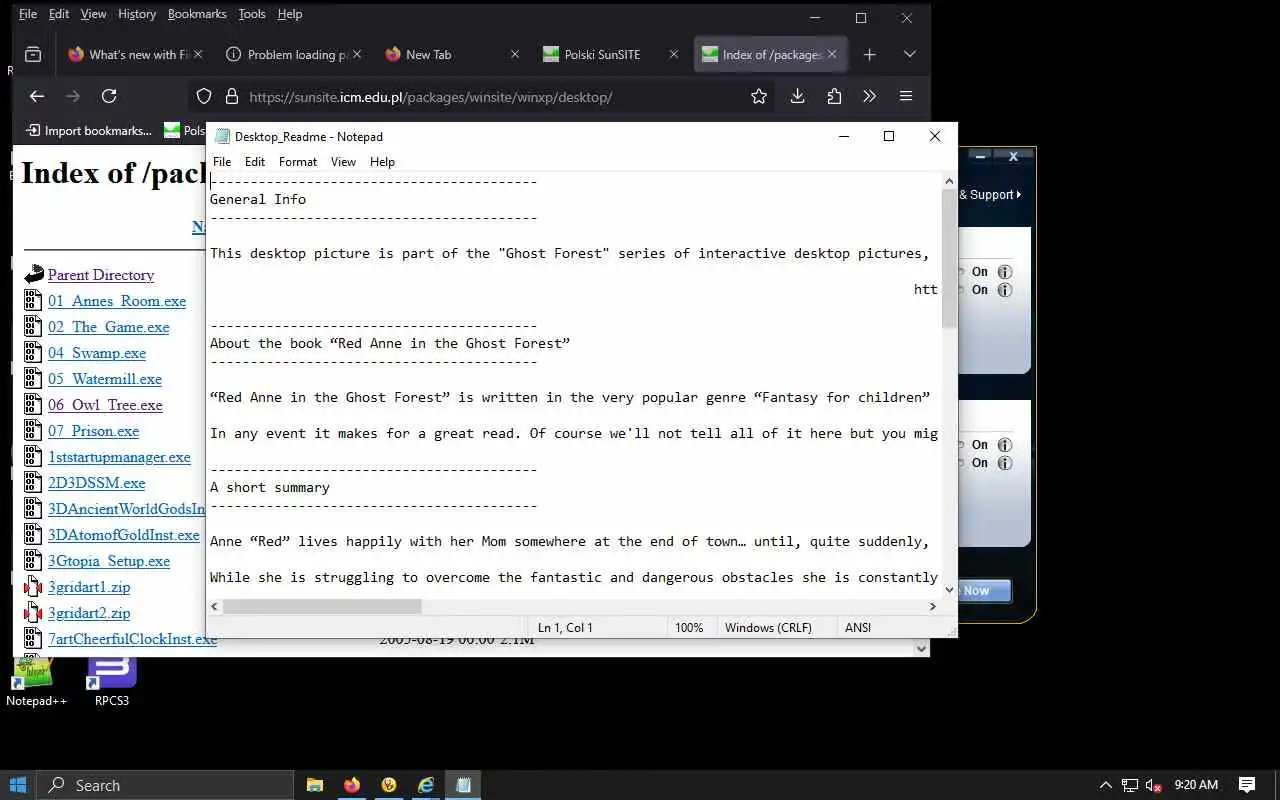Viewport: 1280px width, 800px height.
Task: Open Notepad Help menu
Action: pyautogui.click(x=382, y=161)
